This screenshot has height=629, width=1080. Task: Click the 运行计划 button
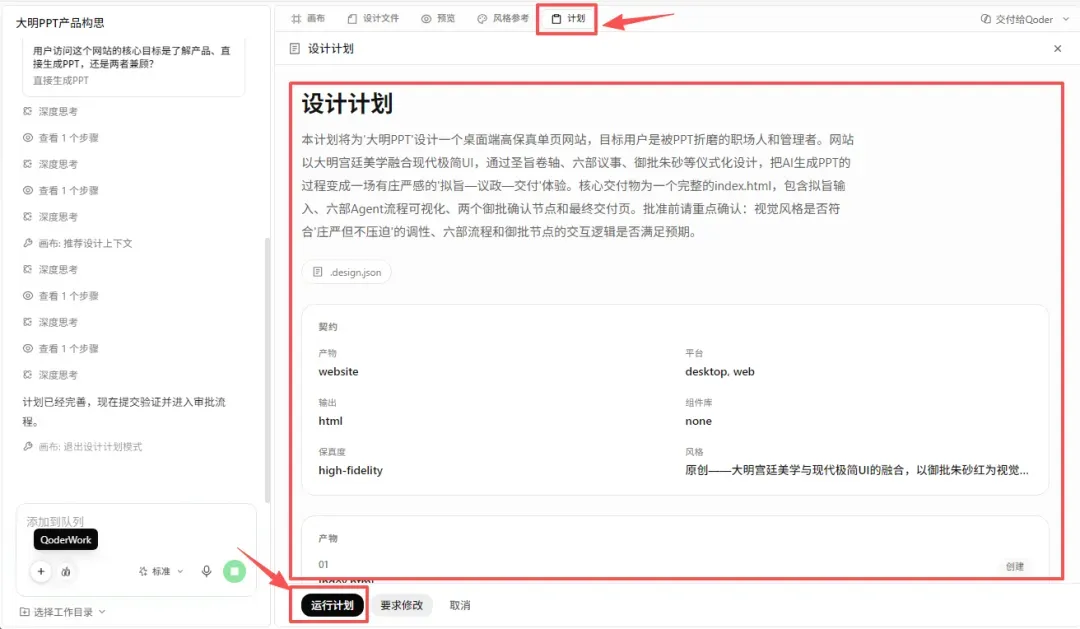[x=332, y=605]
